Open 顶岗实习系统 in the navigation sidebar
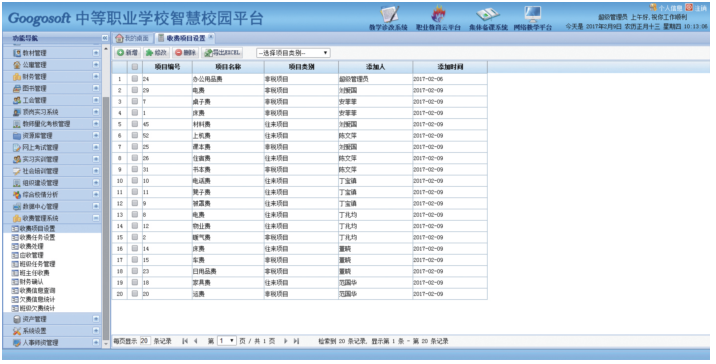 pos(41,112)
